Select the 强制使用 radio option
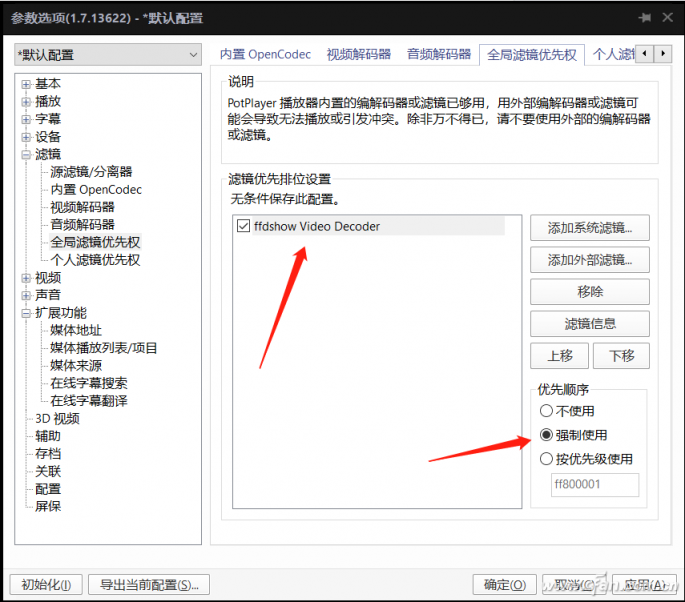This screenshot has width=685, height=602. click(546, 435)
